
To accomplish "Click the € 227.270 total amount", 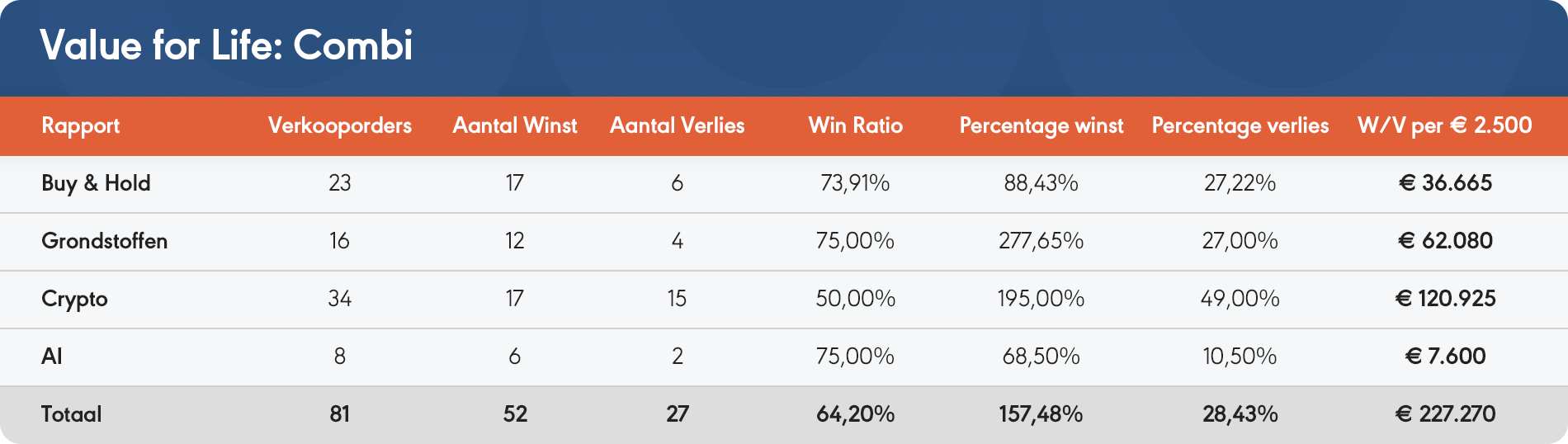I will pos(1446,414).
